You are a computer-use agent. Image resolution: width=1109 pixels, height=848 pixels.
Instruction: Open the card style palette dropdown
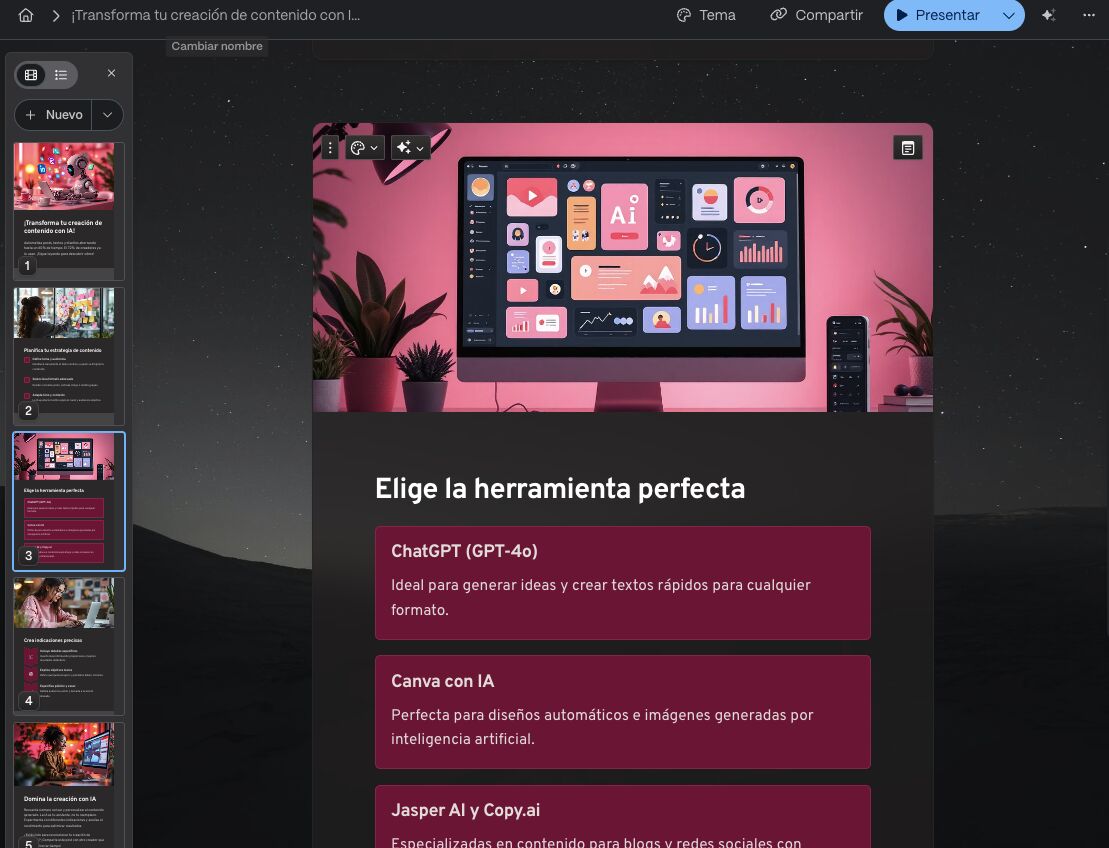[365, 148]
